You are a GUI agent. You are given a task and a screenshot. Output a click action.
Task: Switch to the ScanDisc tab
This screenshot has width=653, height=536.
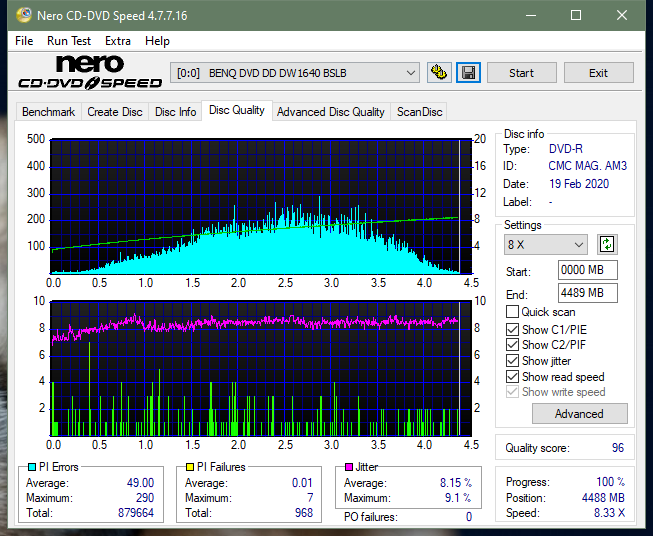(x=419, y=112)
